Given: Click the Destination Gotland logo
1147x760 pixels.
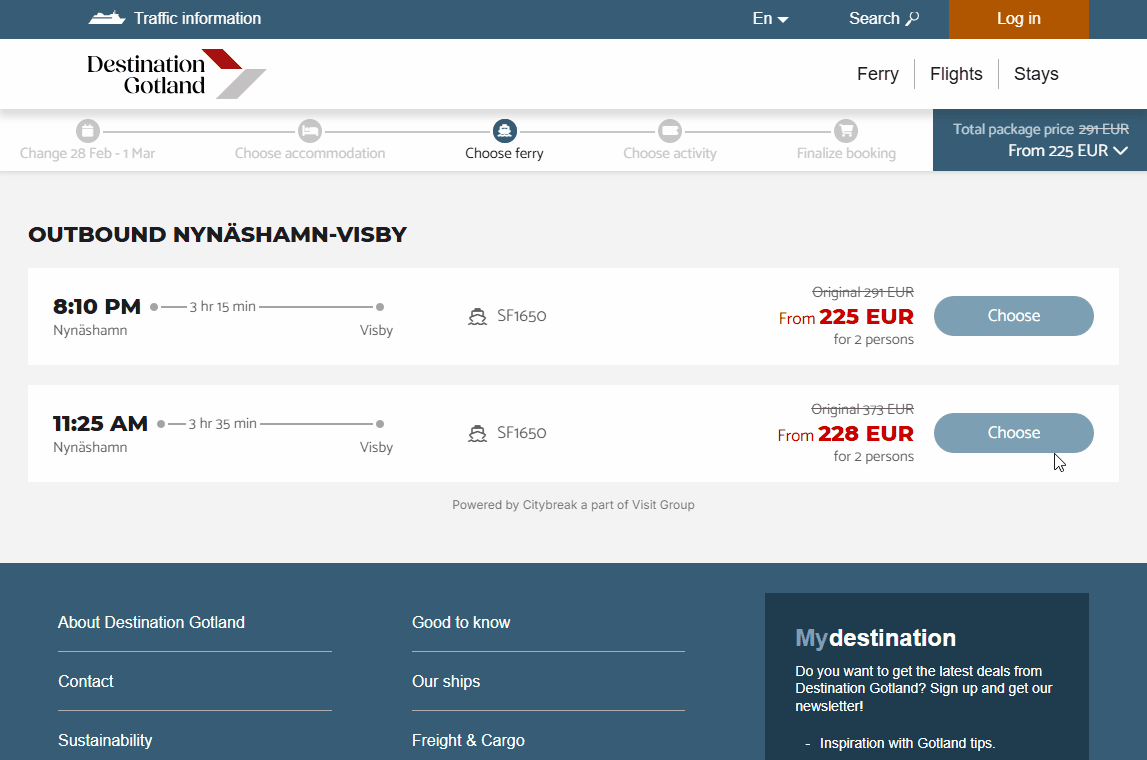Looking at the screenshot, I should 176,74.
